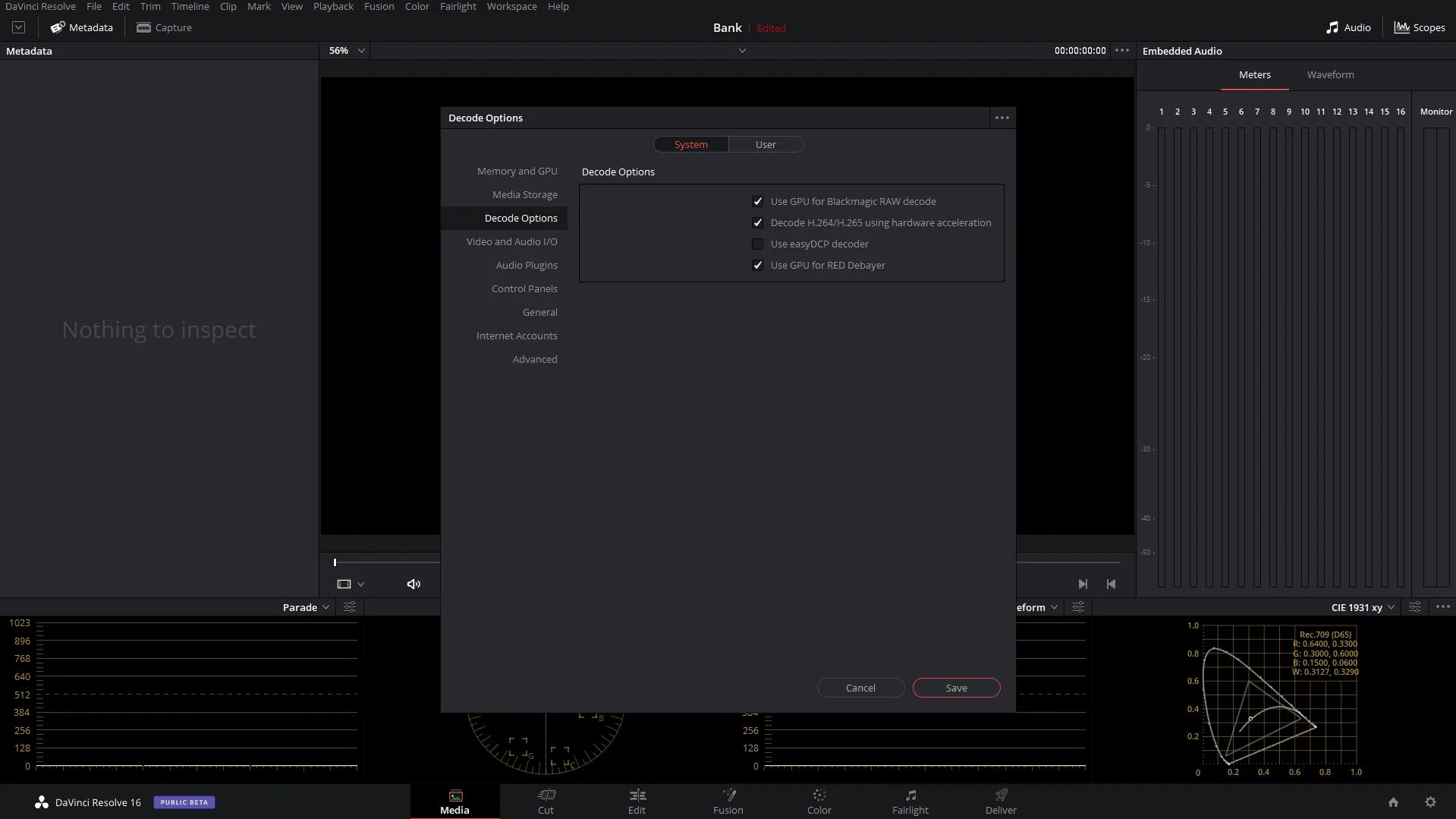This screenshot has width=1456, height=819.
Task: Switch to the Media page
Action: point(455,802)
